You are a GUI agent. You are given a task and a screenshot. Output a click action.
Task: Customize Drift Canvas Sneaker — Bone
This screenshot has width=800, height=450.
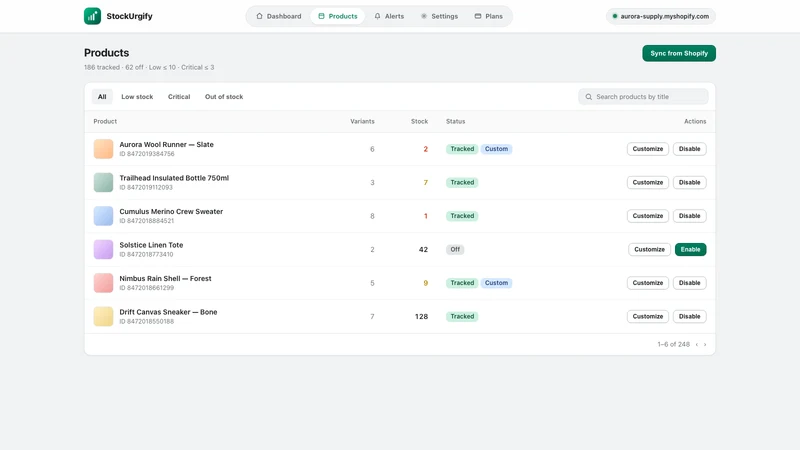(647, 316)
